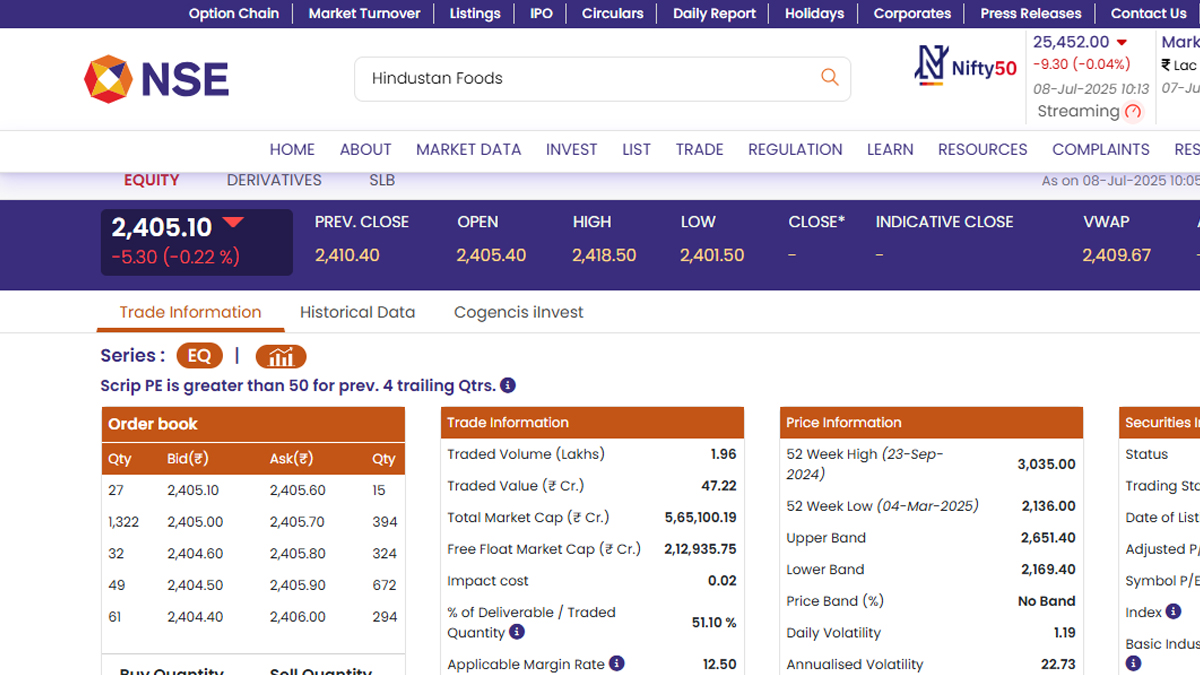1200x675 pixels.
Task: Open the Nifty50 logo
Action: pos(966,66)
